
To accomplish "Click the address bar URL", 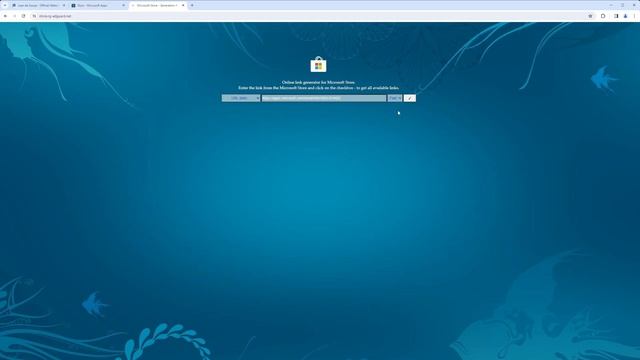I will click(55, 16).
